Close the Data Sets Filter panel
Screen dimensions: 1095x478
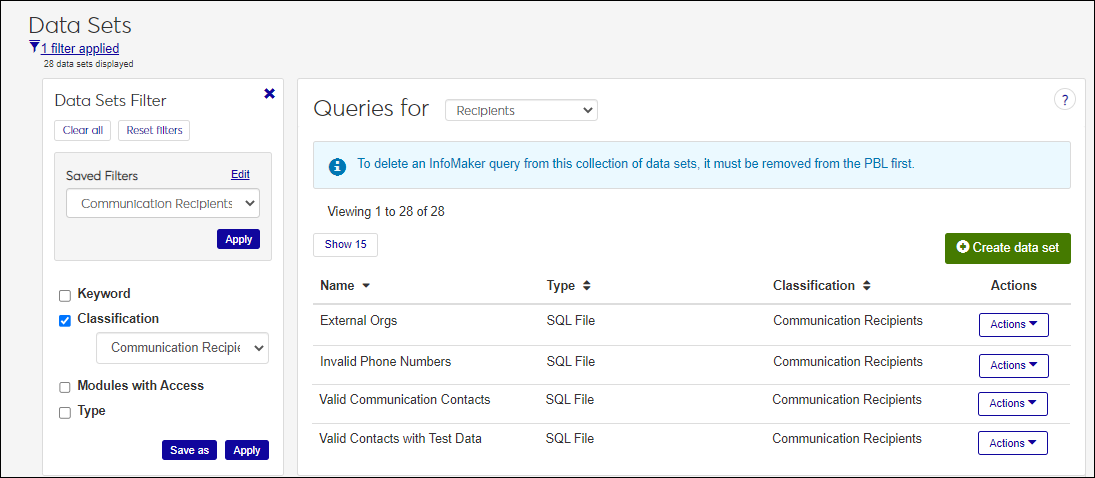(269, 93)
